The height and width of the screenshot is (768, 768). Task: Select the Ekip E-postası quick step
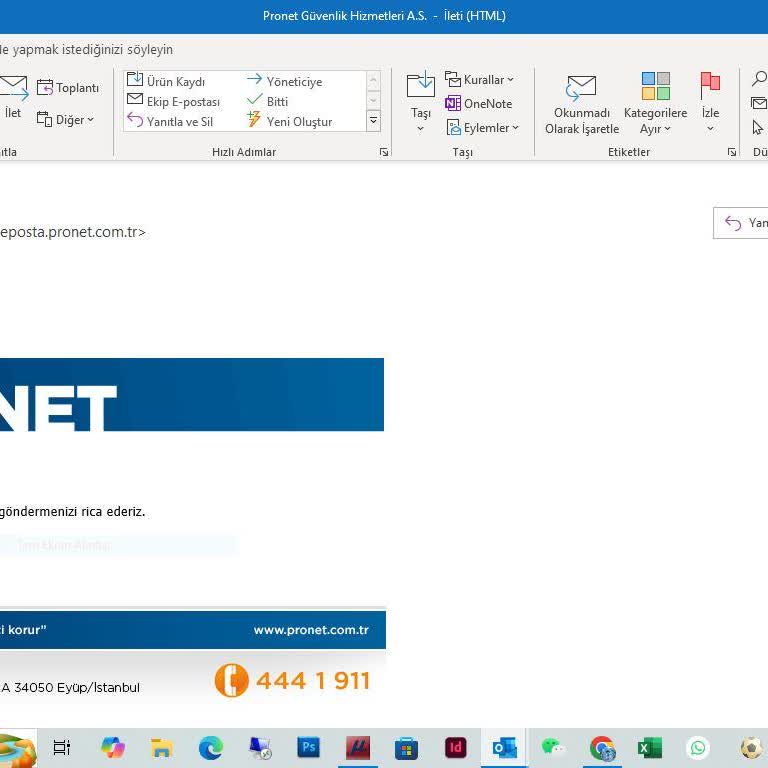tap(173, 101)
